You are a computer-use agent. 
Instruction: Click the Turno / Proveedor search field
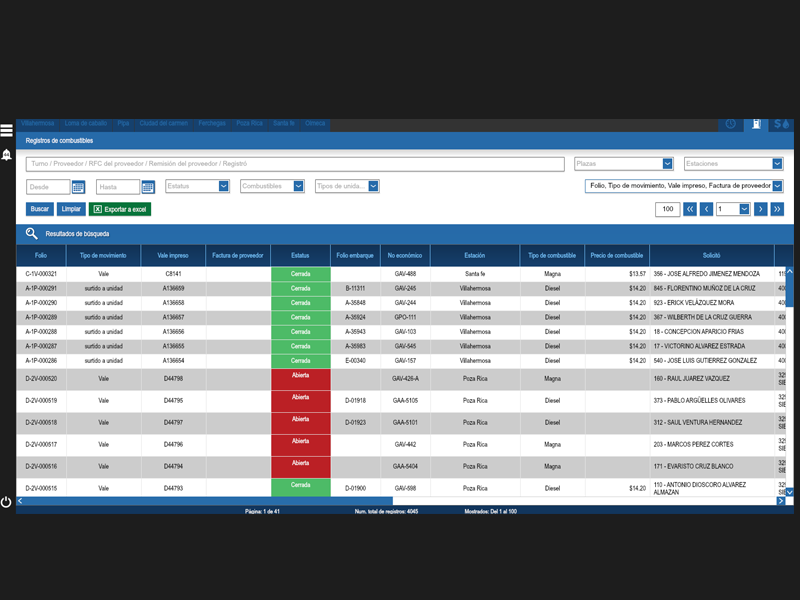pos(295,164)
